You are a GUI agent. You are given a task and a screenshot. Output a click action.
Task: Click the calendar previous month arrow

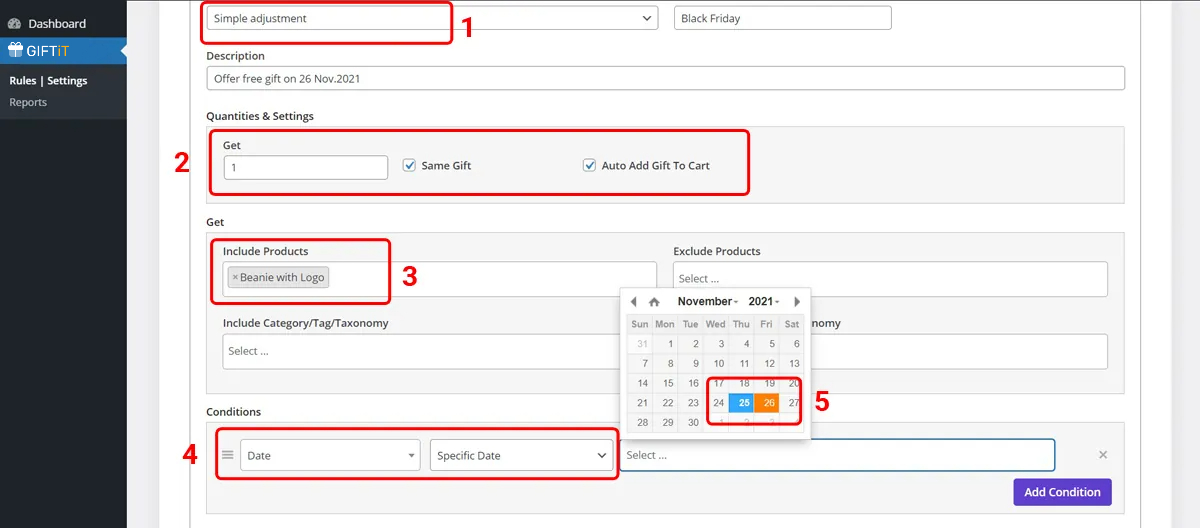(633, 302)
